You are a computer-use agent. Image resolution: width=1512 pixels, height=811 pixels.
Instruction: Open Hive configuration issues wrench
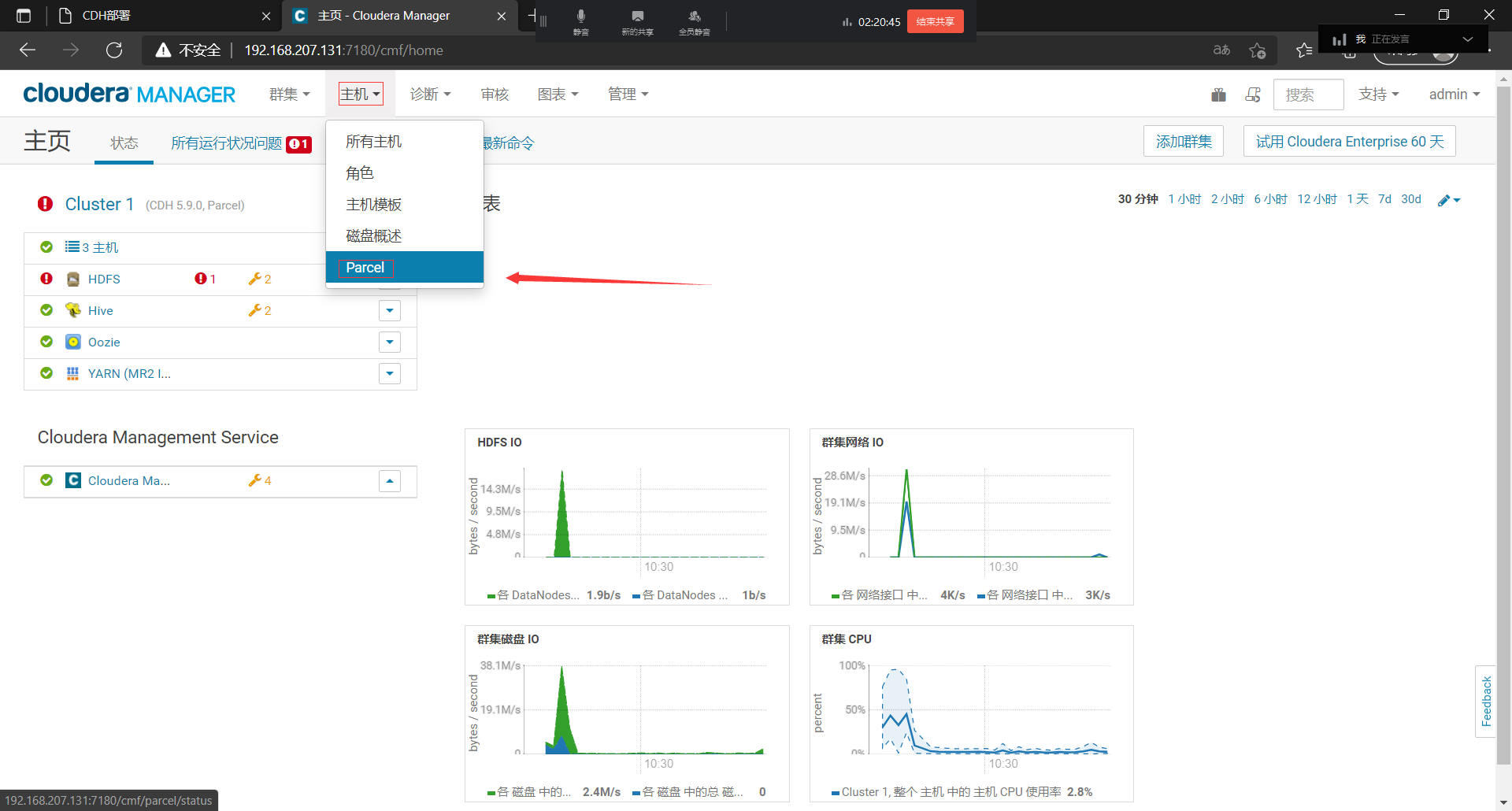point(259,310)
